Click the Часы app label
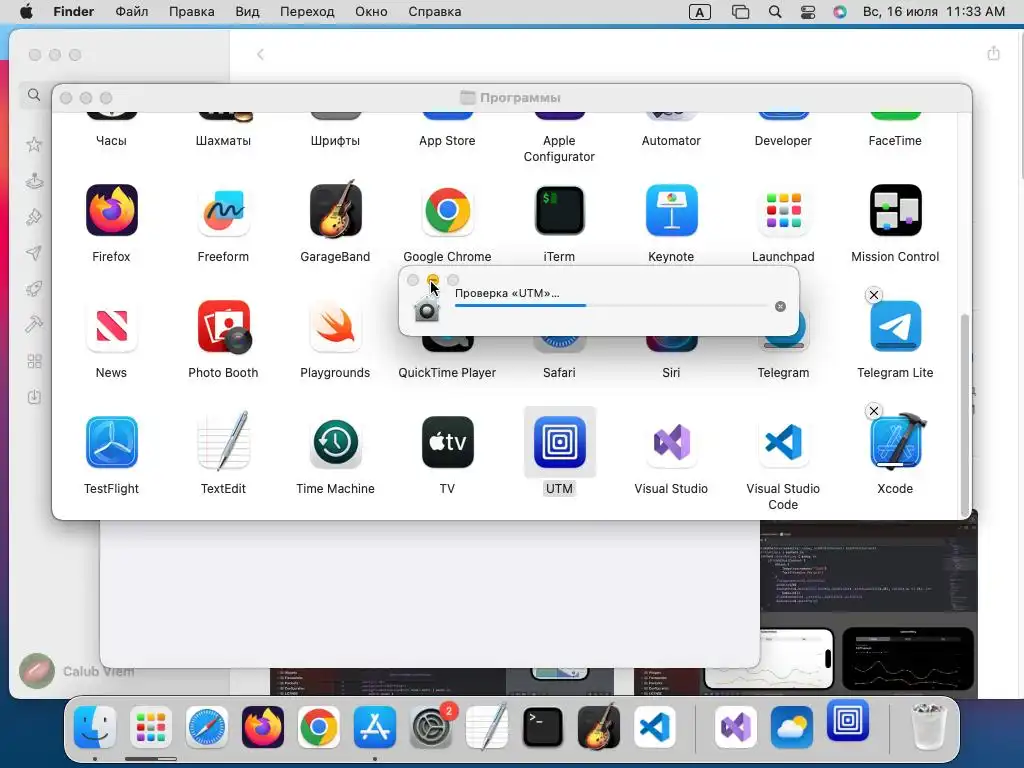 (x=111, y=140)
